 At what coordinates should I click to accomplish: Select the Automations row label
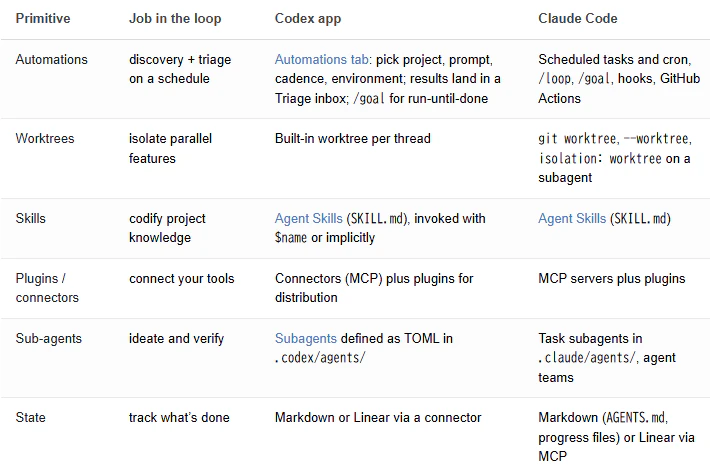coord(52,59)
